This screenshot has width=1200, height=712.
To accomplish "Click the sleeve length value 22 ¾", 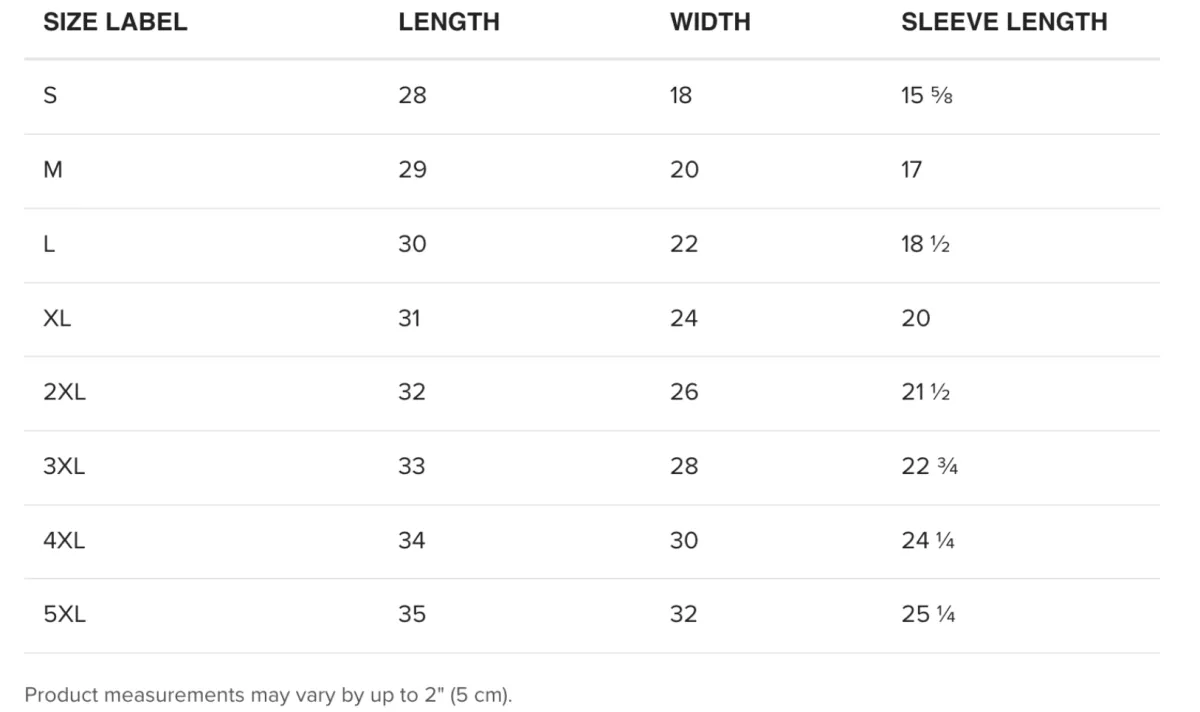I will [x=930, y=466].
